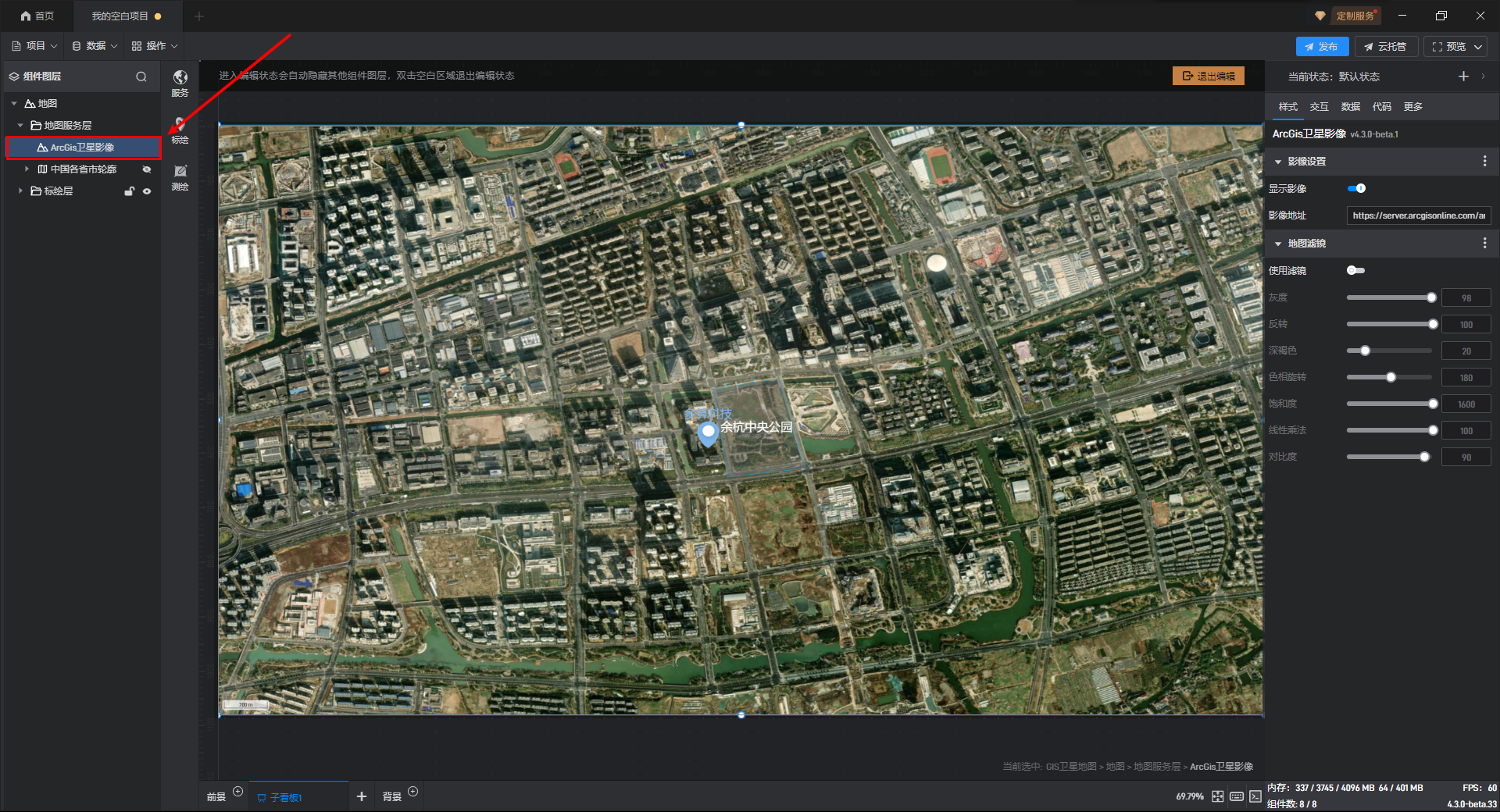Click the 对比度 value field showing 90
Image resolution: width=1500 pixels, height=812 pixels.
click(x=1466, y=457)
